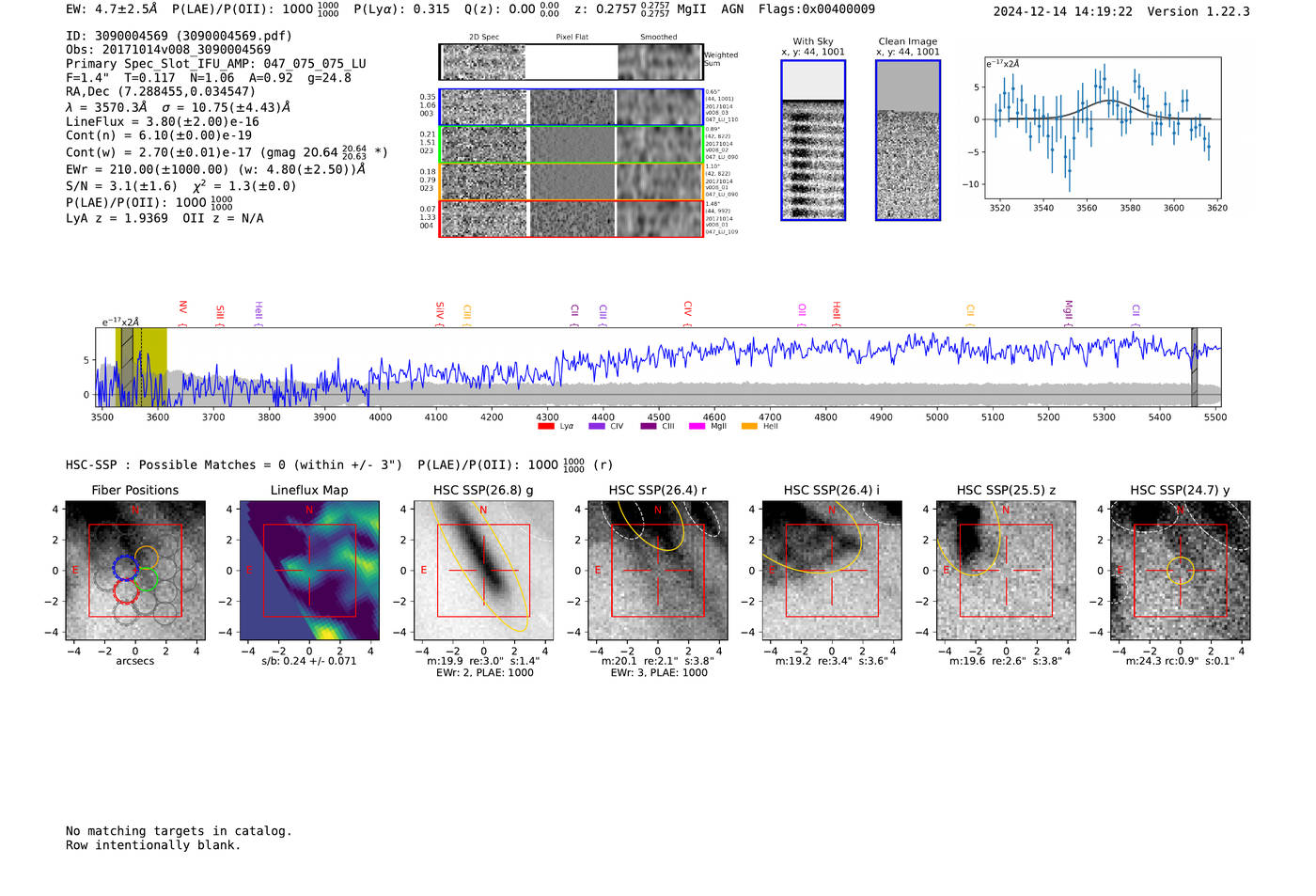Image resolution: width=1316 pixels, height=896 pixels.
Task: Click the 'm:24.3 rc:0.9" s:0.1"' caption
Action: click(1181, 661)
